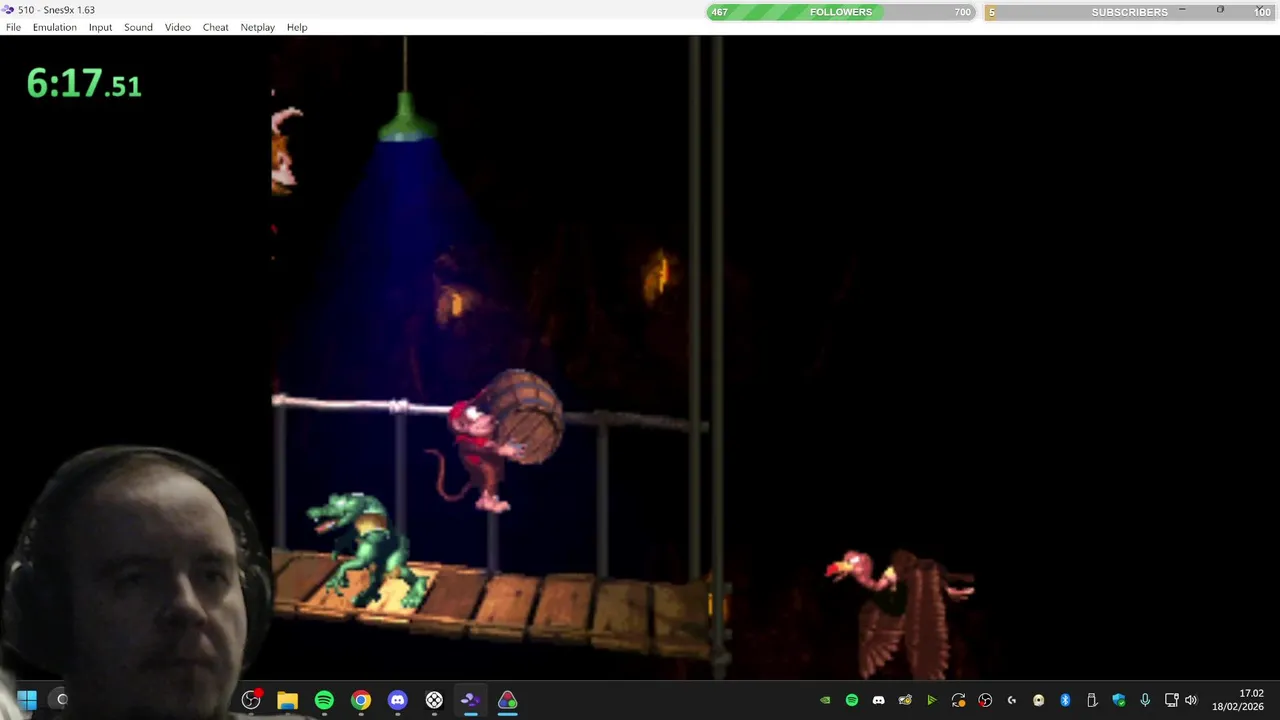The image size is (1280, 720).
Task: Open the Netplay menu
Action: click(257, 27)
